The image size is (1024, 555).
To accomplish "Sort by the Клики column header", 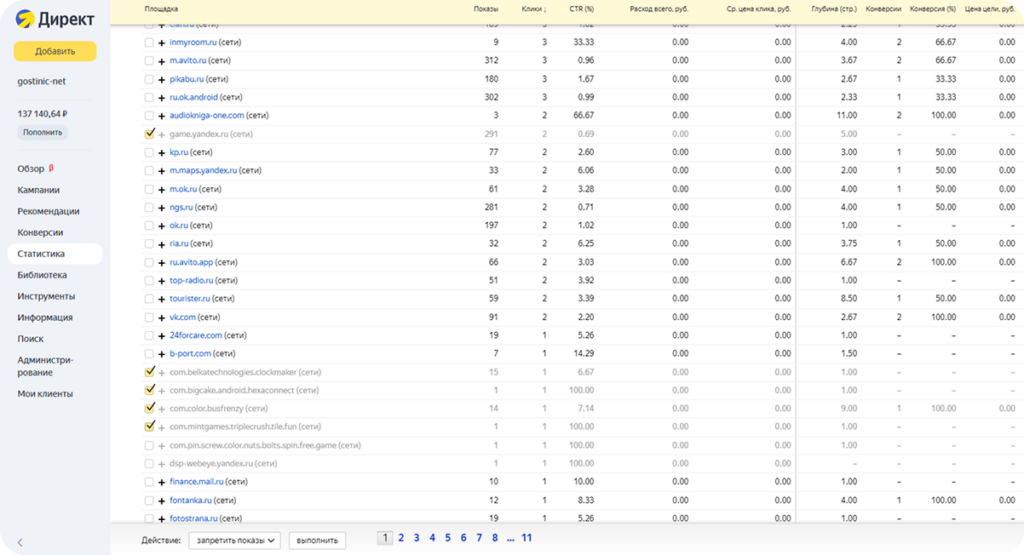I will pyautogui.click(x=534, y=9).
